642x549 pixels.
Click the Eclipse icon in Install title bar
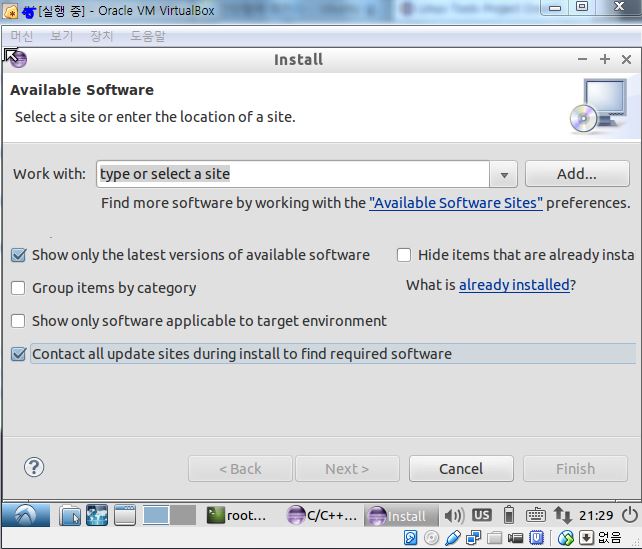pyautogui.click(x=18, y=59)
